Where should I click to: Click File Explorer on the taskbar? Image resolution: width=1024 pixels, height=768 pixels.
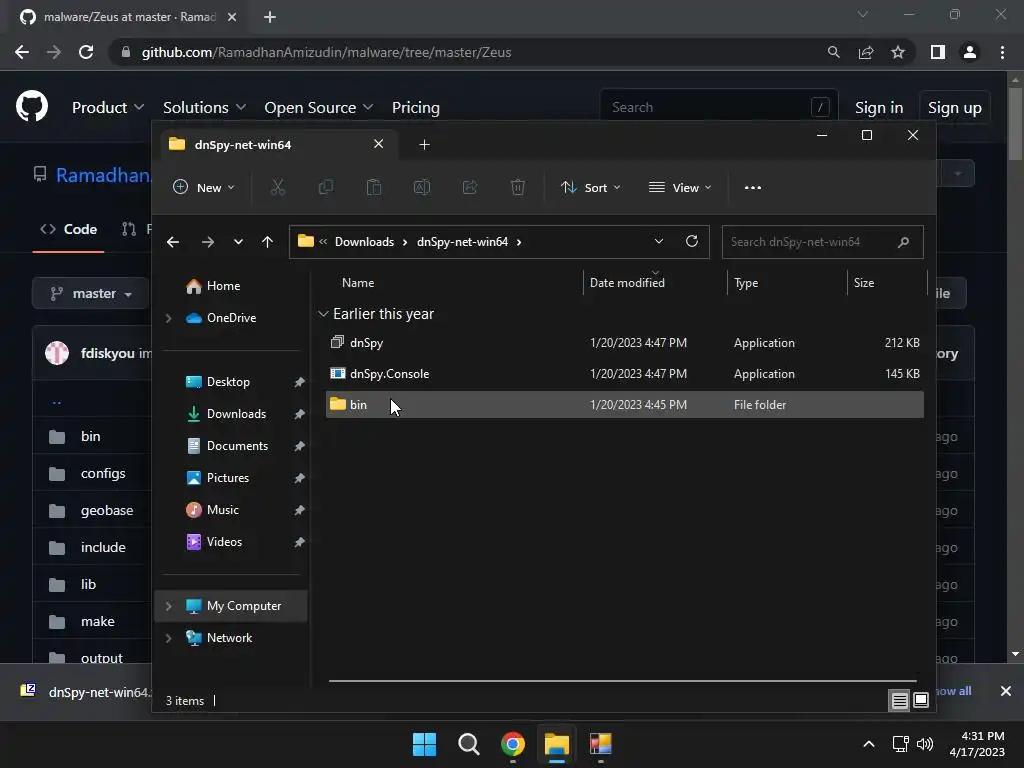coord(557,744)
